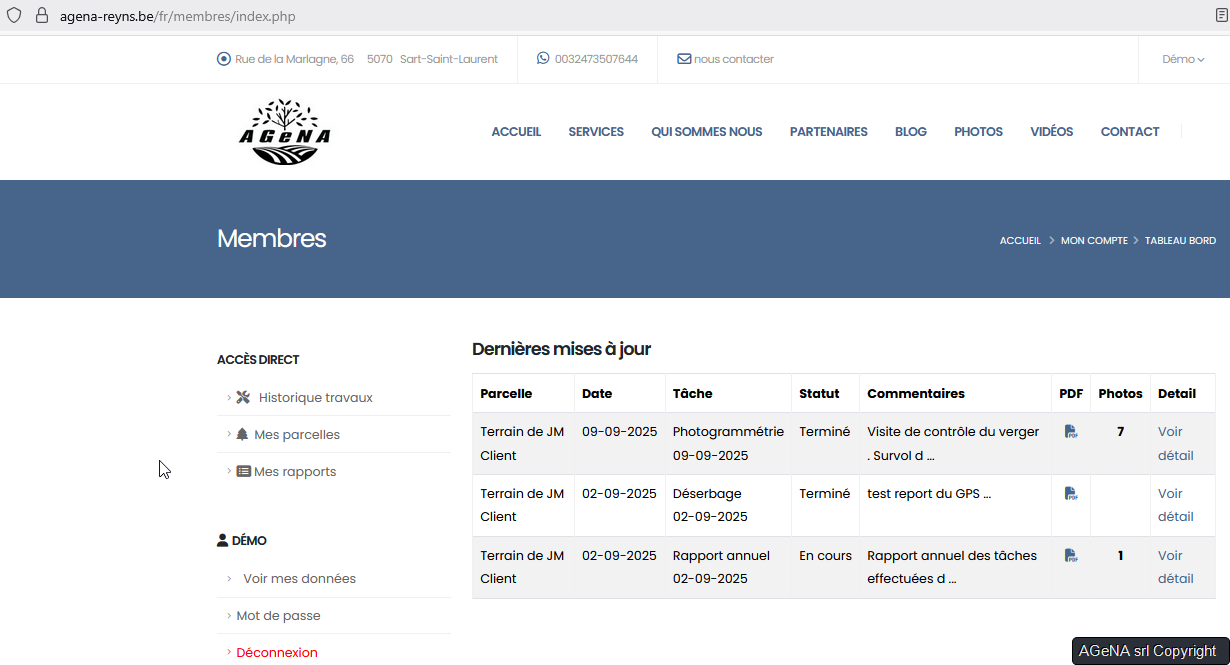
Task: Click the browser shield tracking icon
Action: 14,16
